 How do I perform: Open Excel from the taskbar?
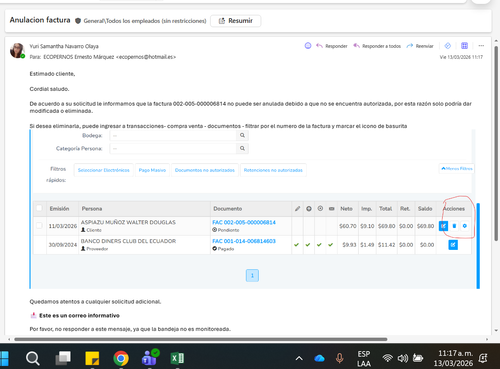(x=177, y=359)
